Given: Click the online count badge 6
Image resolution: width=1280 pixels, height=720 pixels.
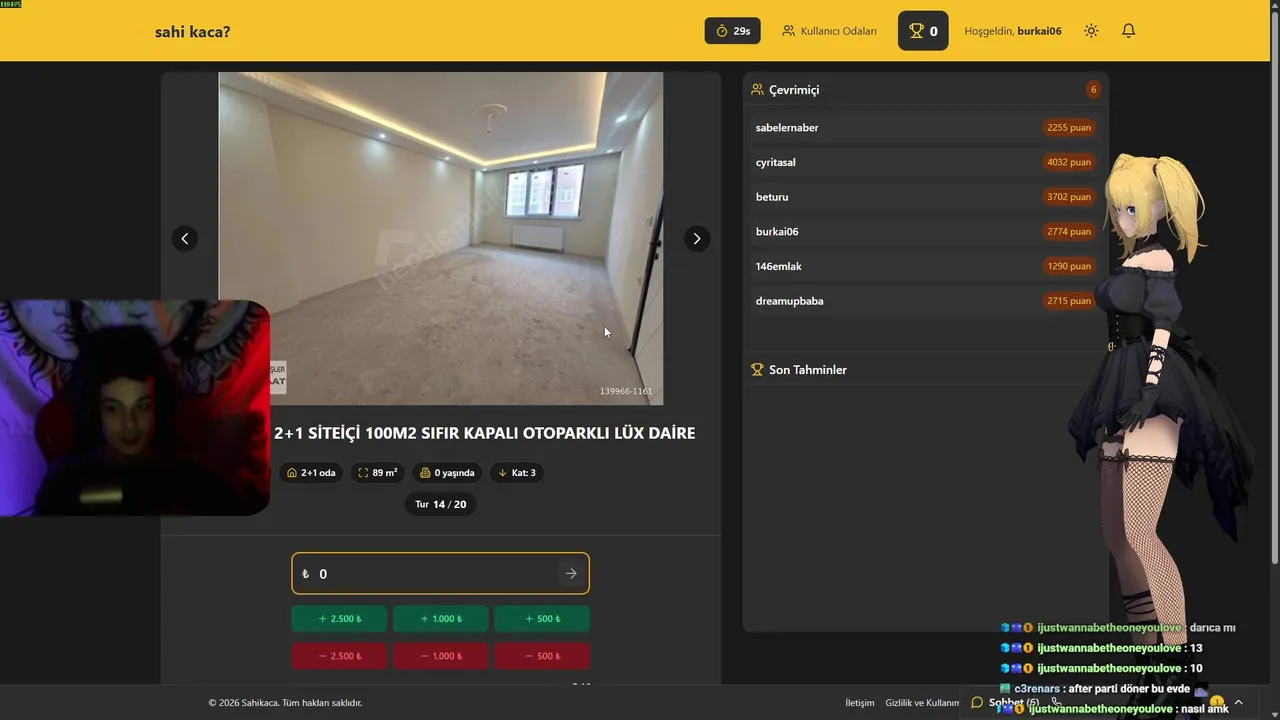Looking at the screenshot, I should coord(1093,90).
